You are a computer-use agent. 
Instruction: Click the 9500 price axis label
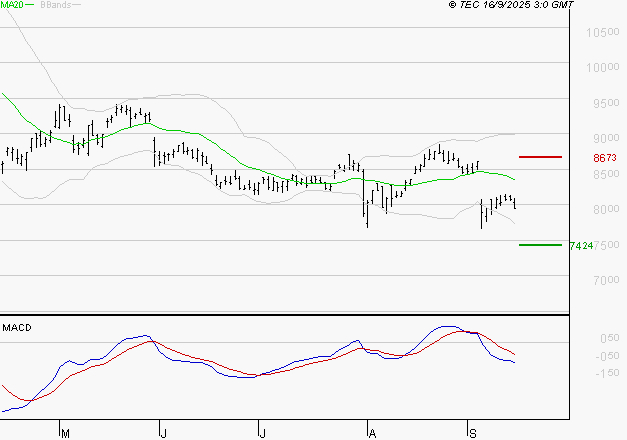click(x=606, y=103)
